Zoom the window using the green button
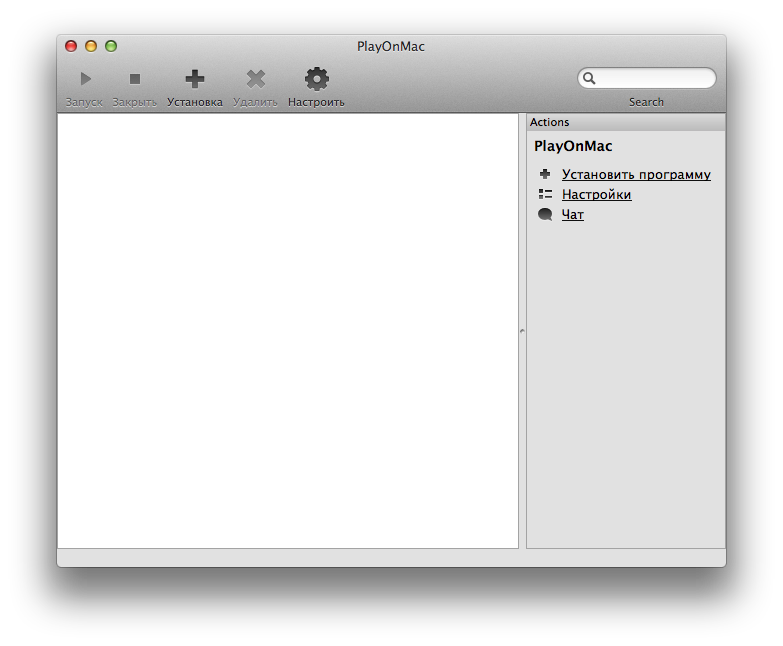Image resolution: width=783 pixels, height=646 pixels. pyautogui.click(x=111, y=46)
